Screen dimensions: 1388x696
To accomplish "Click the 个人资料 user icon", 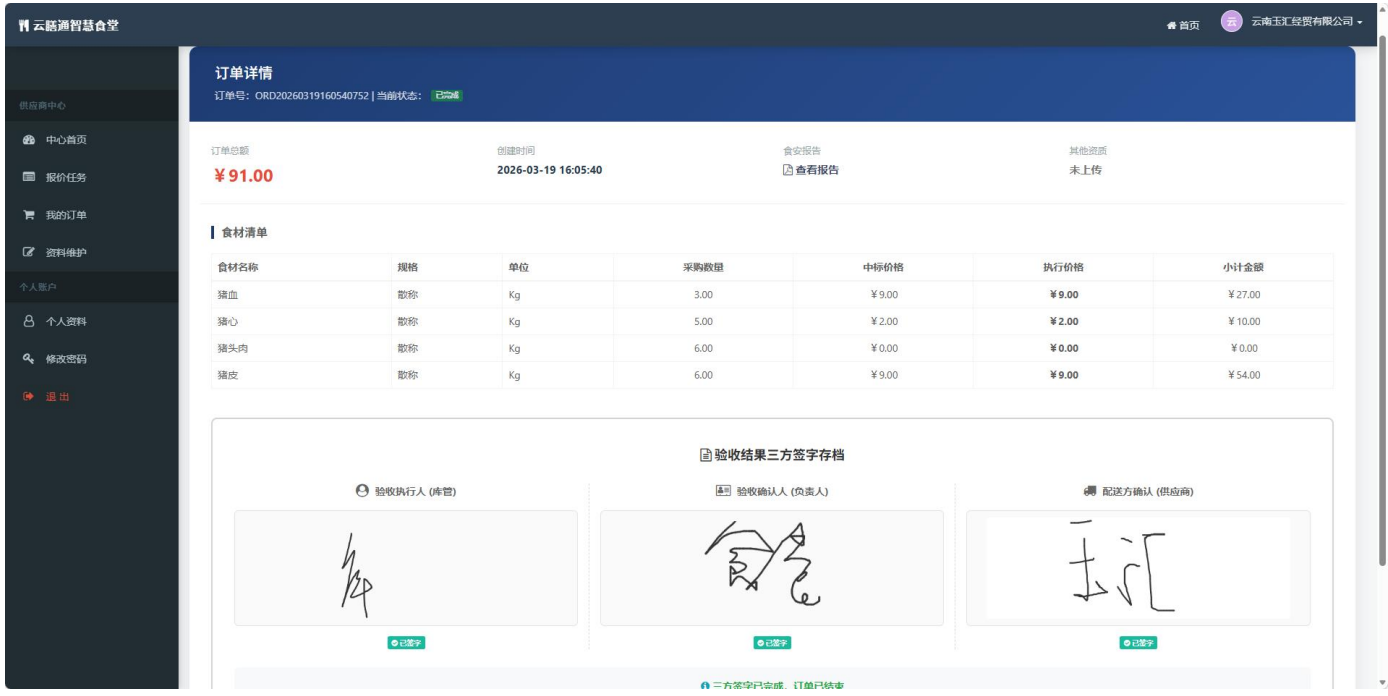I will tap(29, 322).
